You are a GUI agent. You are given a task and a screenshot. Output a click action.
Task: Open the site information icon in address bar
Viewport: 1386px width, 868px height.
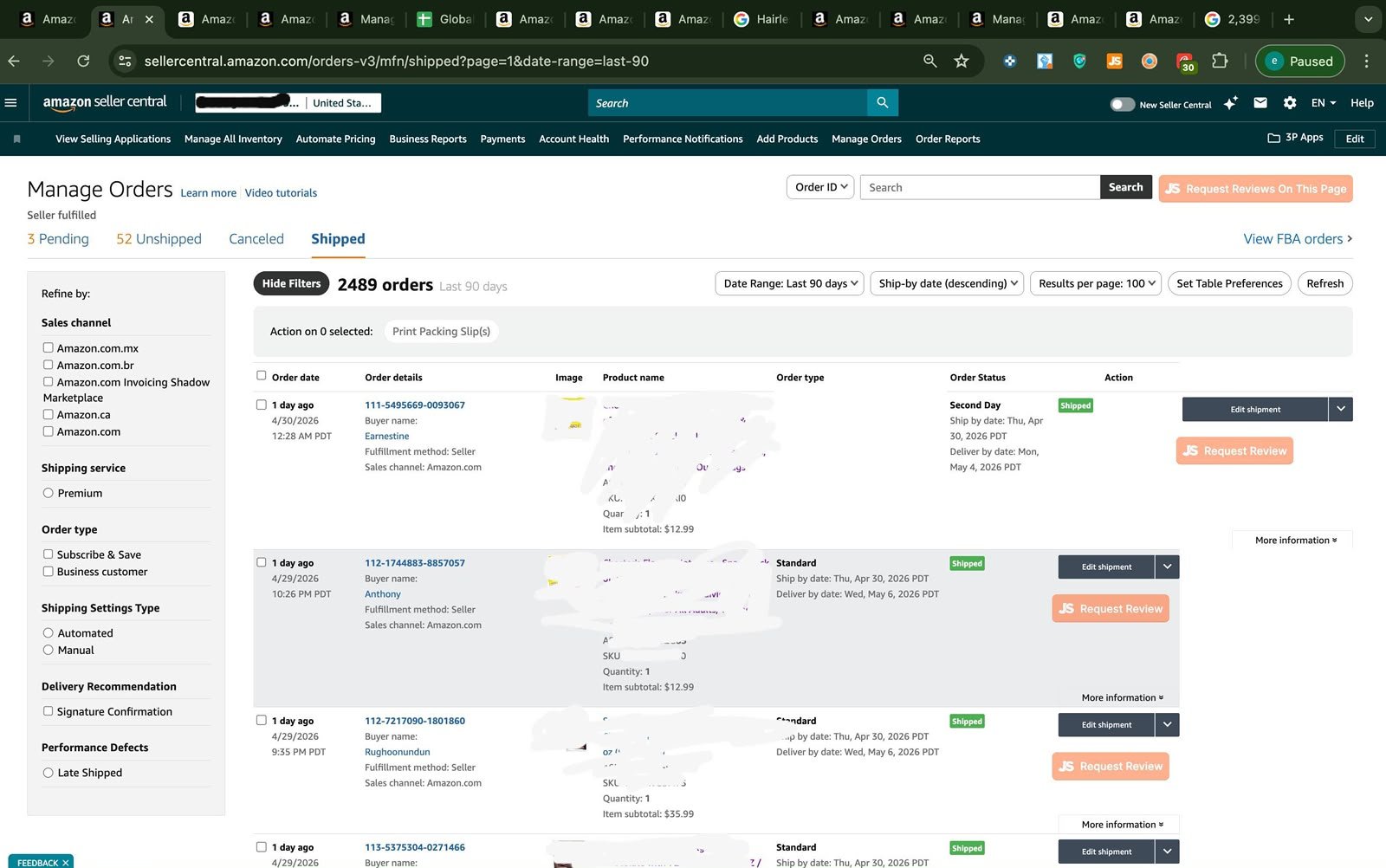(126, 61)
